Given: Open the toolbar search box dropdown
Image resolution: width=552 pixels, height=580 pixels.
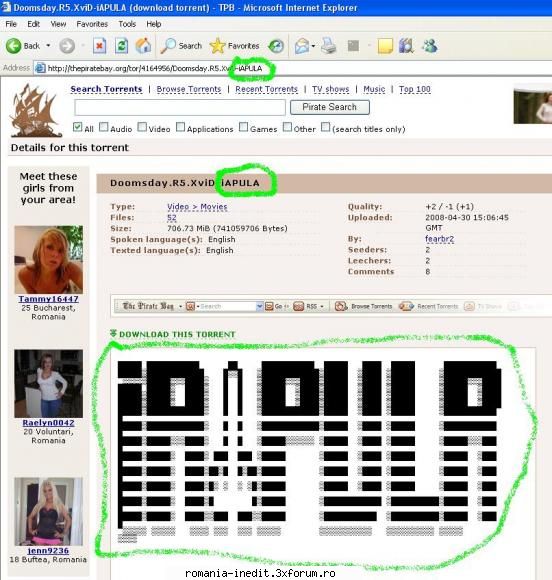Looking at the screenshot, I should tap(259, 306).
